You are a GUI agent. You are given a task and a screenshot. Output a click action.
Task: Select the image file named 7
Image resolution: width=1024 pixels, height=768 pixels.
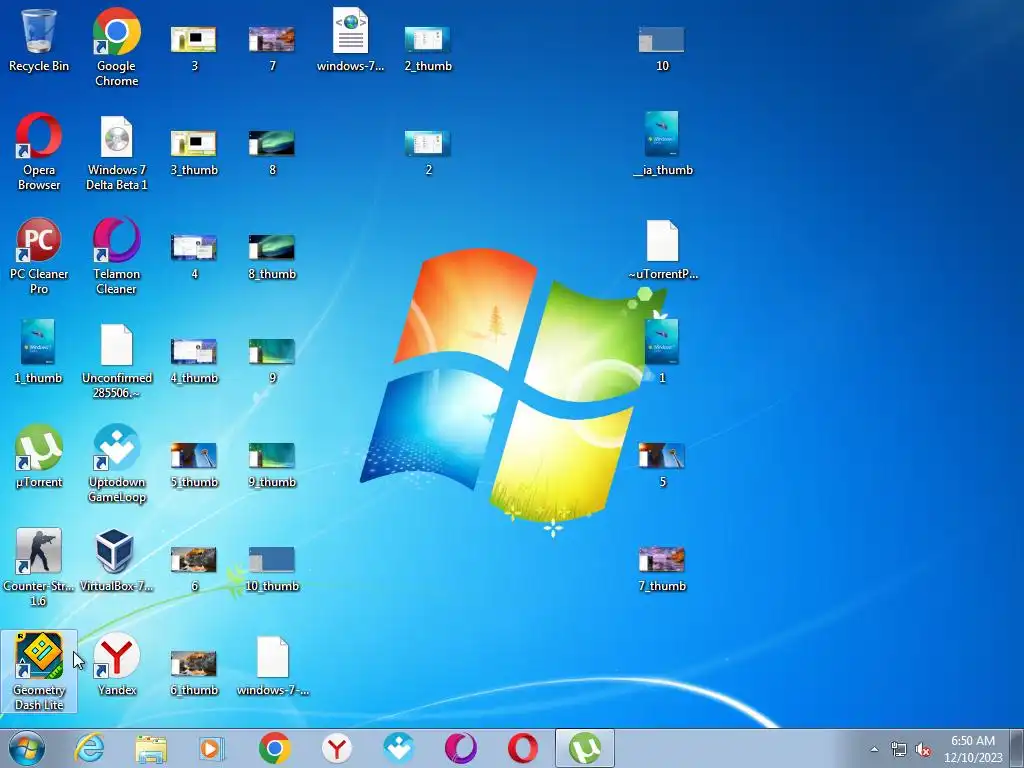pyautogui.click(x=272, y=48)
